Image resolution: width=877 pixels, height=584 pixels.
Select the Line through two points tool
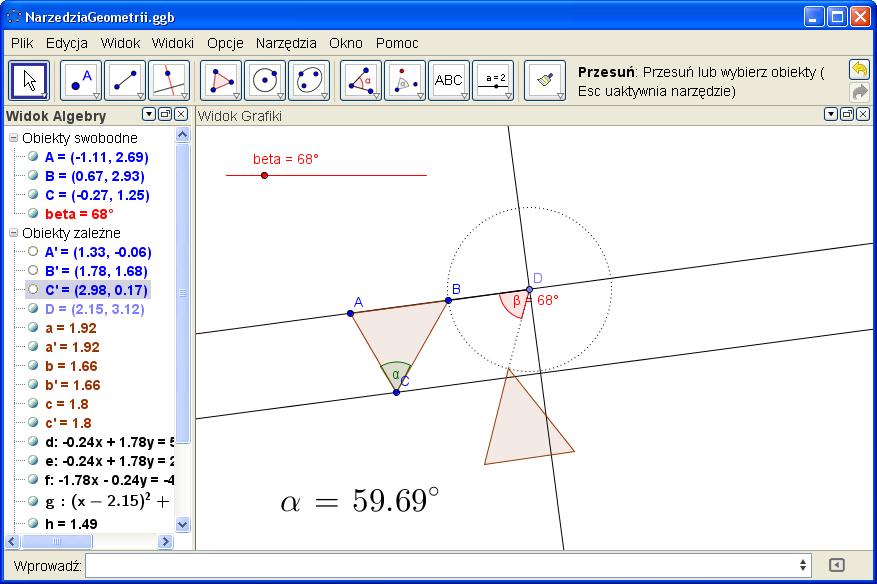125,81
